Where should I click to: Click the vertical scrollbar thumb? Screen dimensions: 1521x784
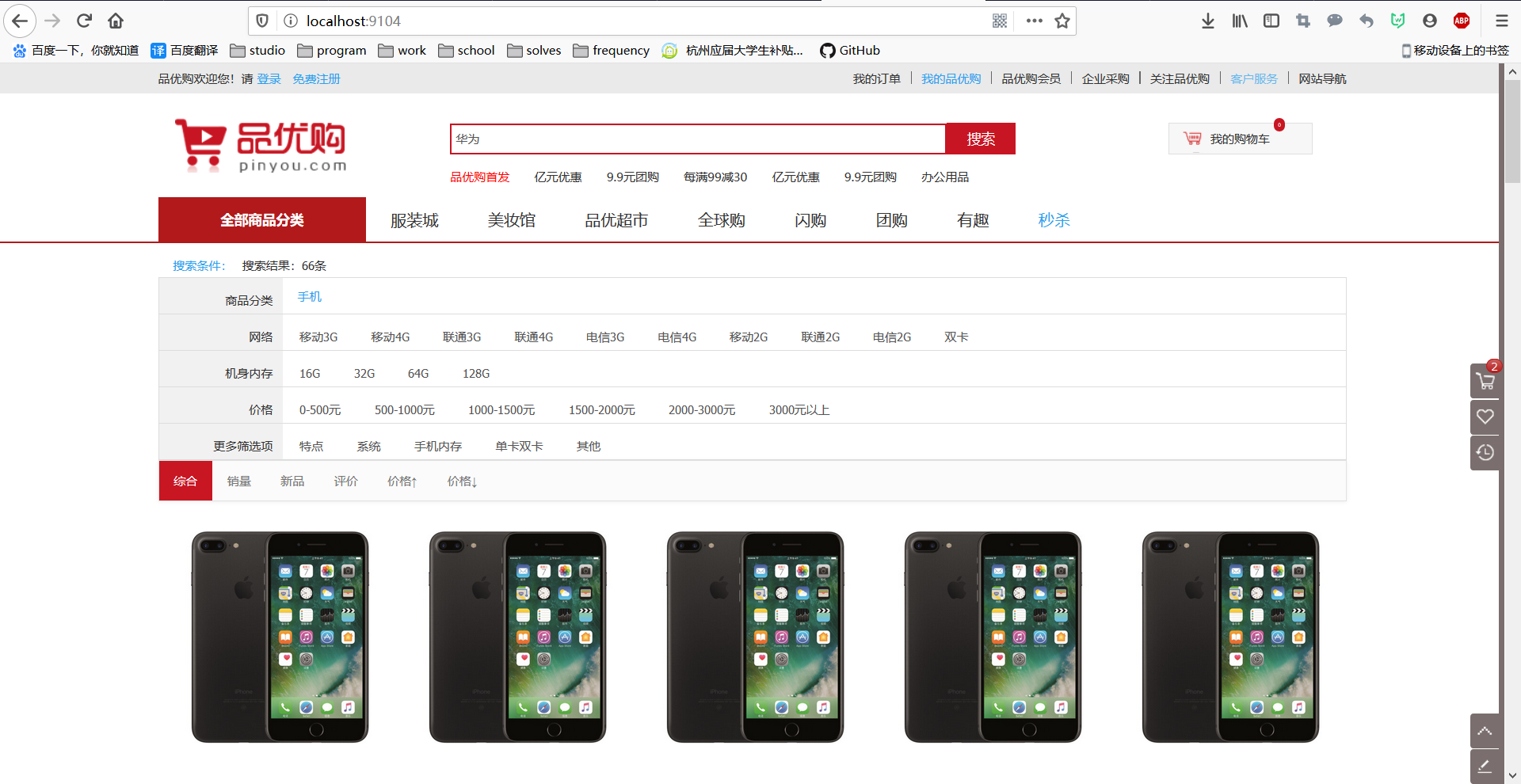1512,131
